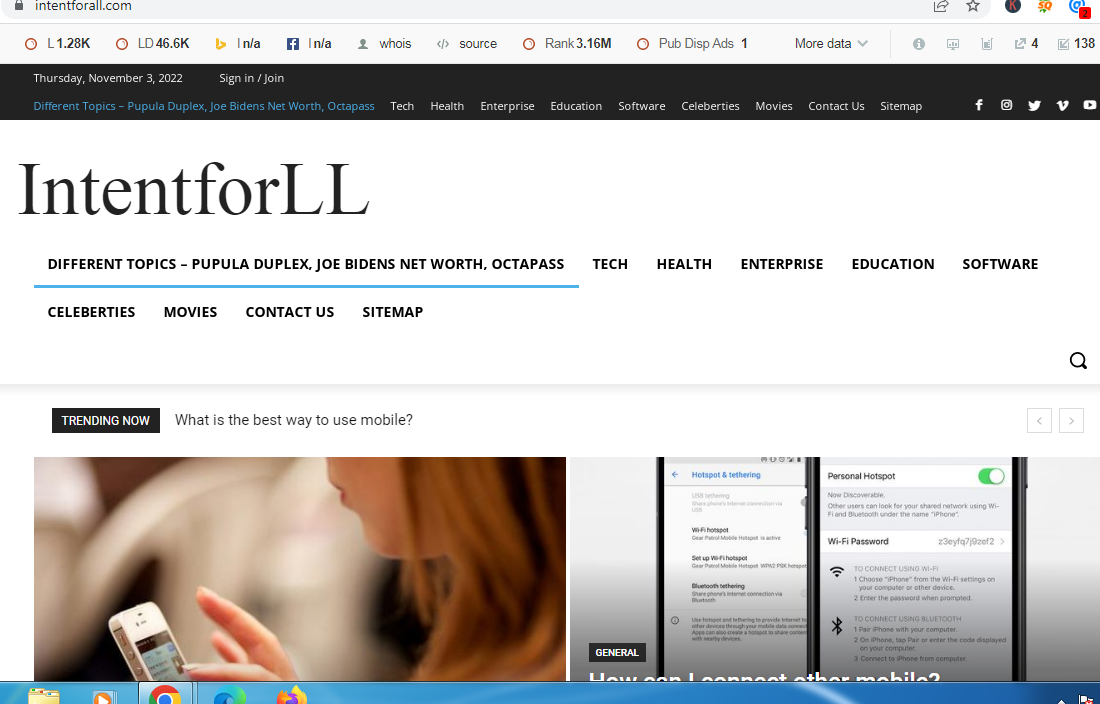
Task: Select CELEBERTIES in main menu
Action: [x=91, y=312]
